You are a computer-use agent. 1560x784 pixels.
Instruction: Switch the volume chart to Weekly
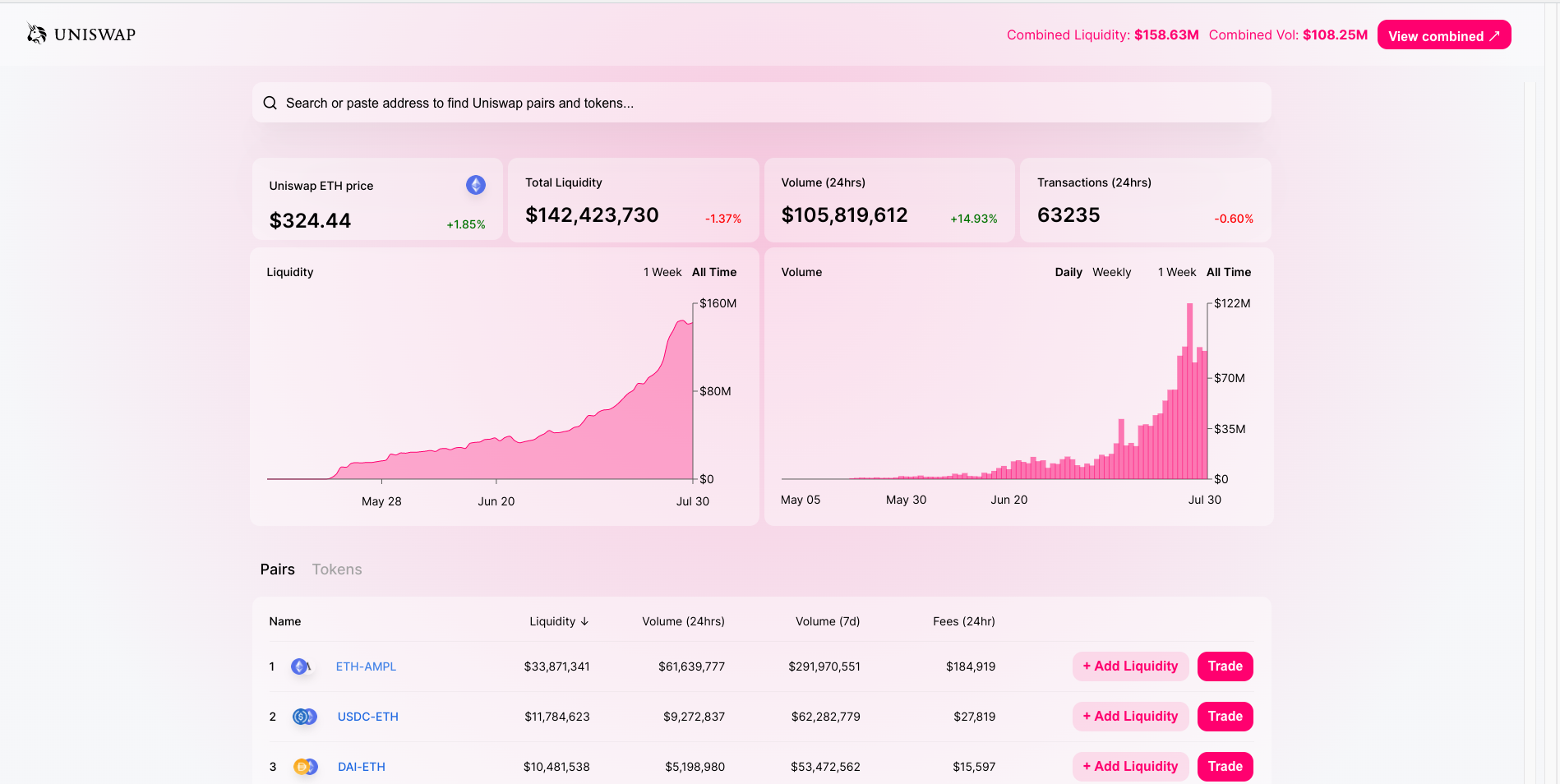coord(1111,272)
